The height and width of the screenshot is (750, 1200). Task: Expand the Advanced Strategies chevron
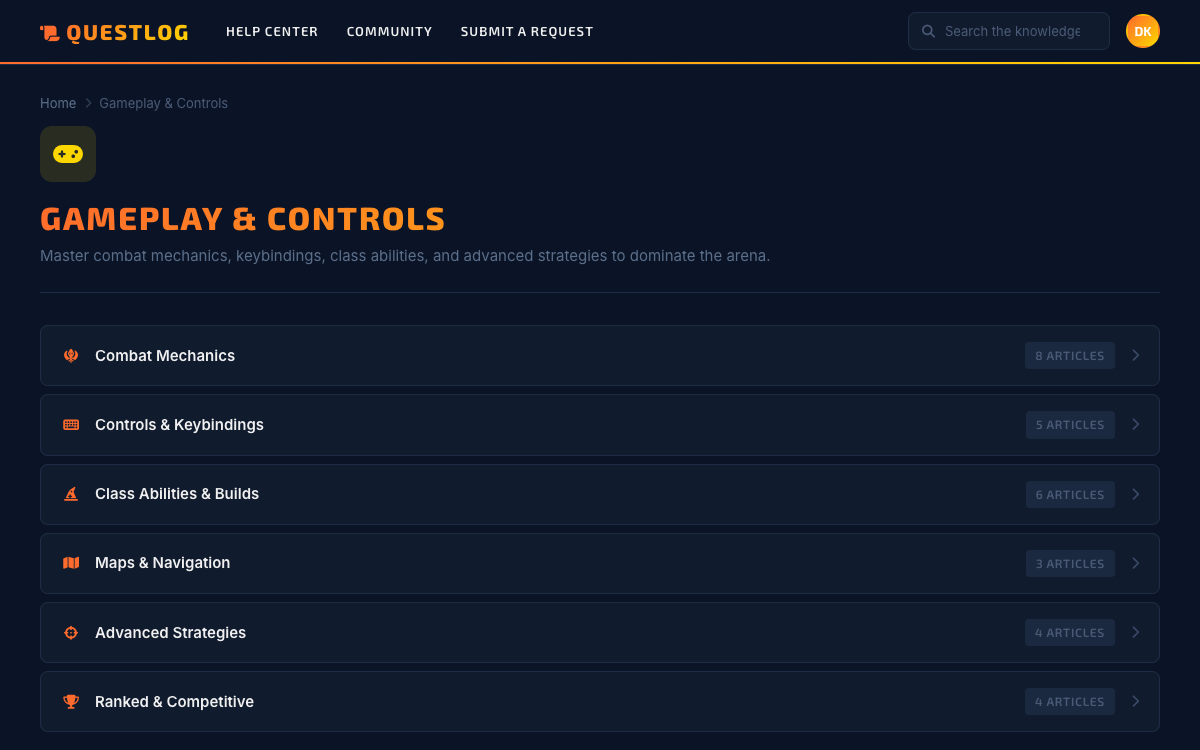(1135, 632)
